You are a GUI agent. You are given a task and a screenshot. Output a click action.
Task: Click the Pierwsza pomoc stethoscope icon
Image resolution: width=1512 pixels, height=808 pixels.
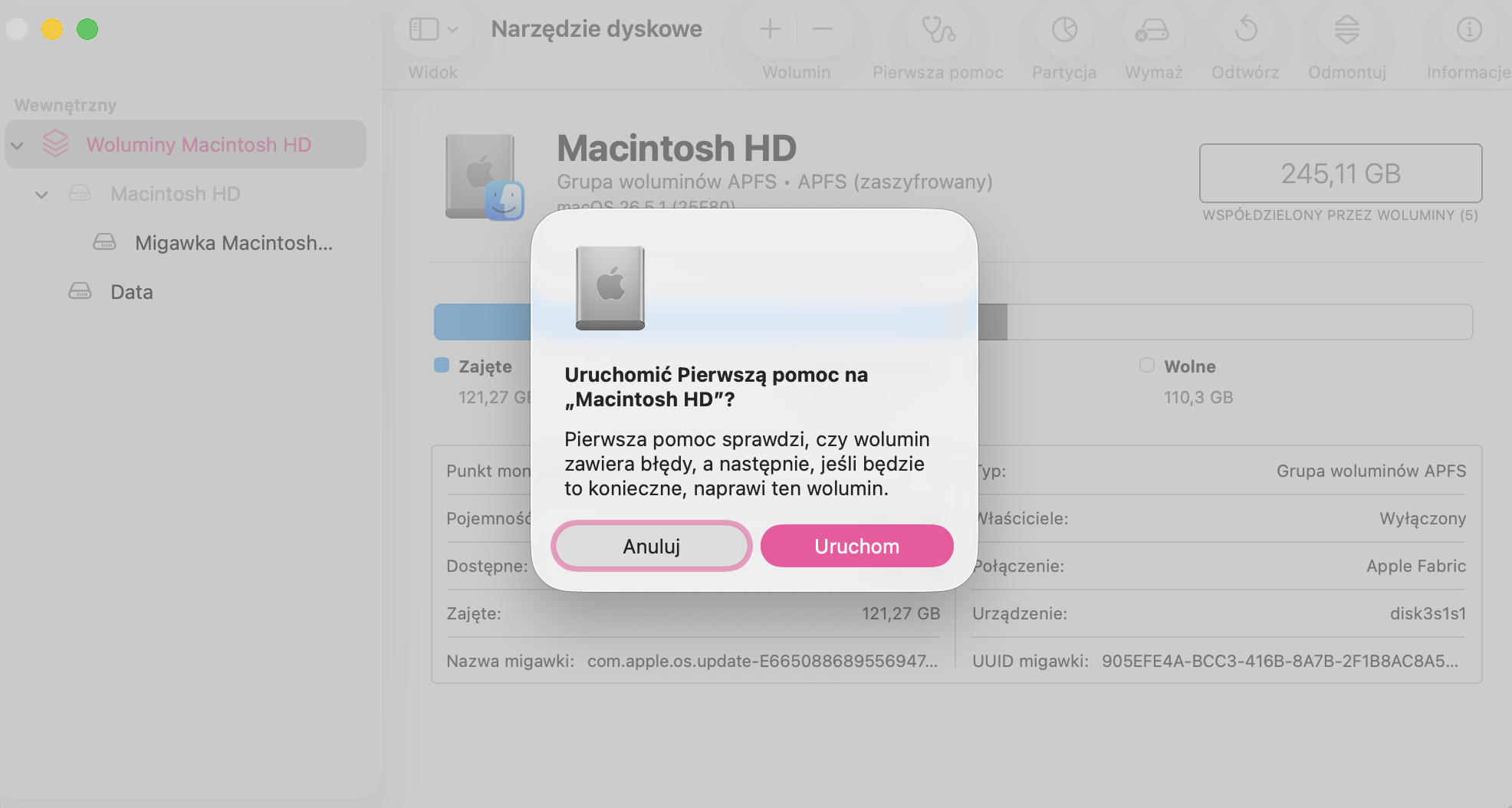coord(938,30)
